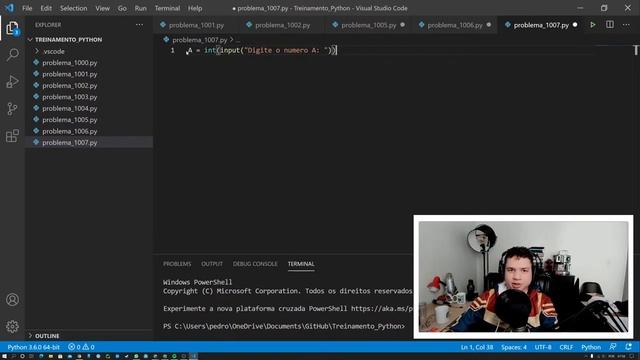The height and width of the screenshot is (360, 640).
Task: Open the Accounts menu icon
Action: click(x=12, y=300)
